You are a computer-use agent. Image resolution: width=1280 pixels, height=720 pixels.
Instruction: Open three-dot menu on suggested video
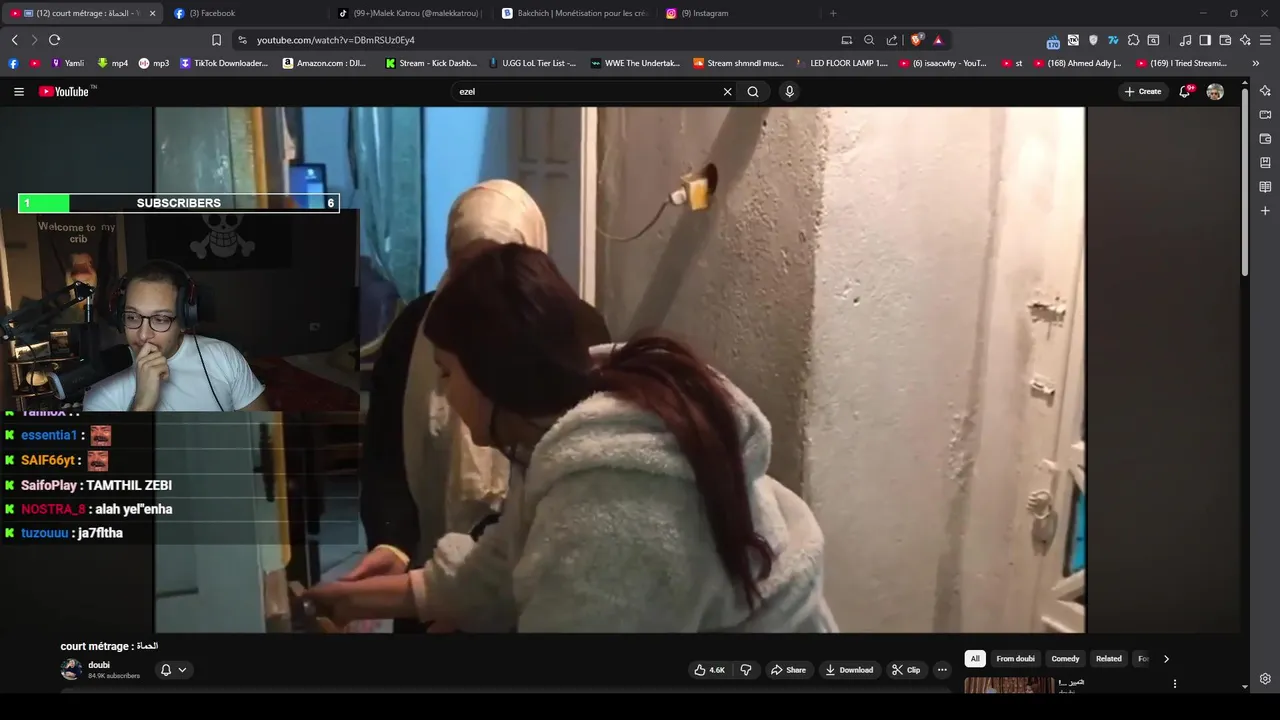click(x=1175, y=684)
